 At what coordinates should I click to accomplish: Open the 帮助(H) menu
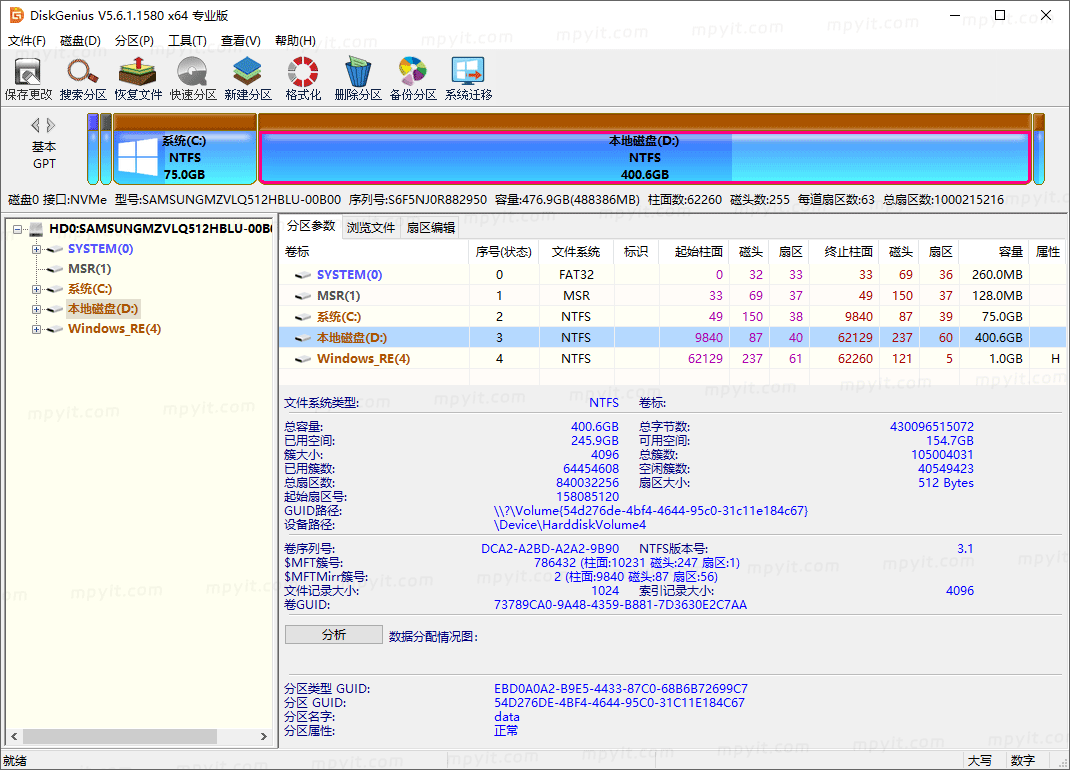tap(295, 41)
